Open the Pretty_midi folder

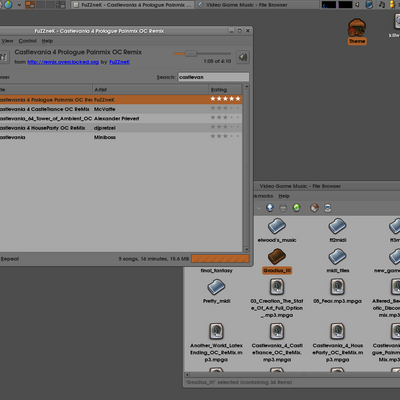click(216, 287)
